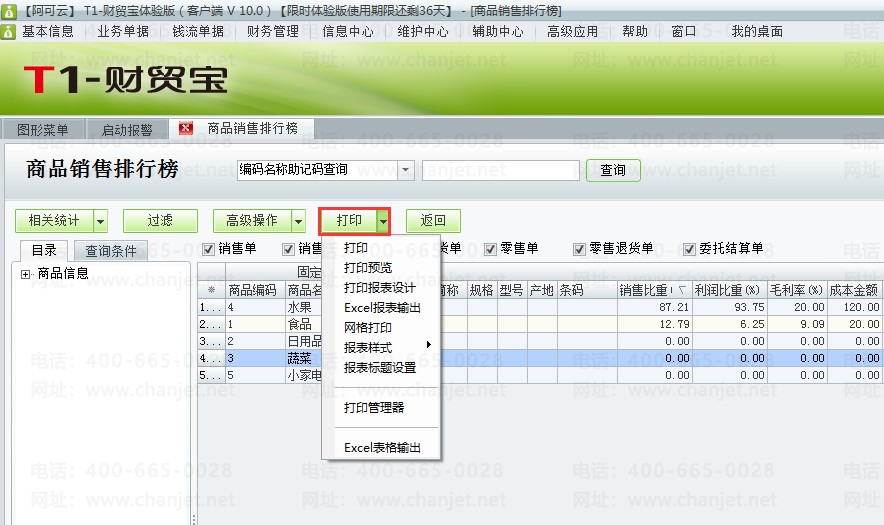Toggle the 销售单 checkbox
Viewport: 884px width, 525px height.
(x=209, y=249)
